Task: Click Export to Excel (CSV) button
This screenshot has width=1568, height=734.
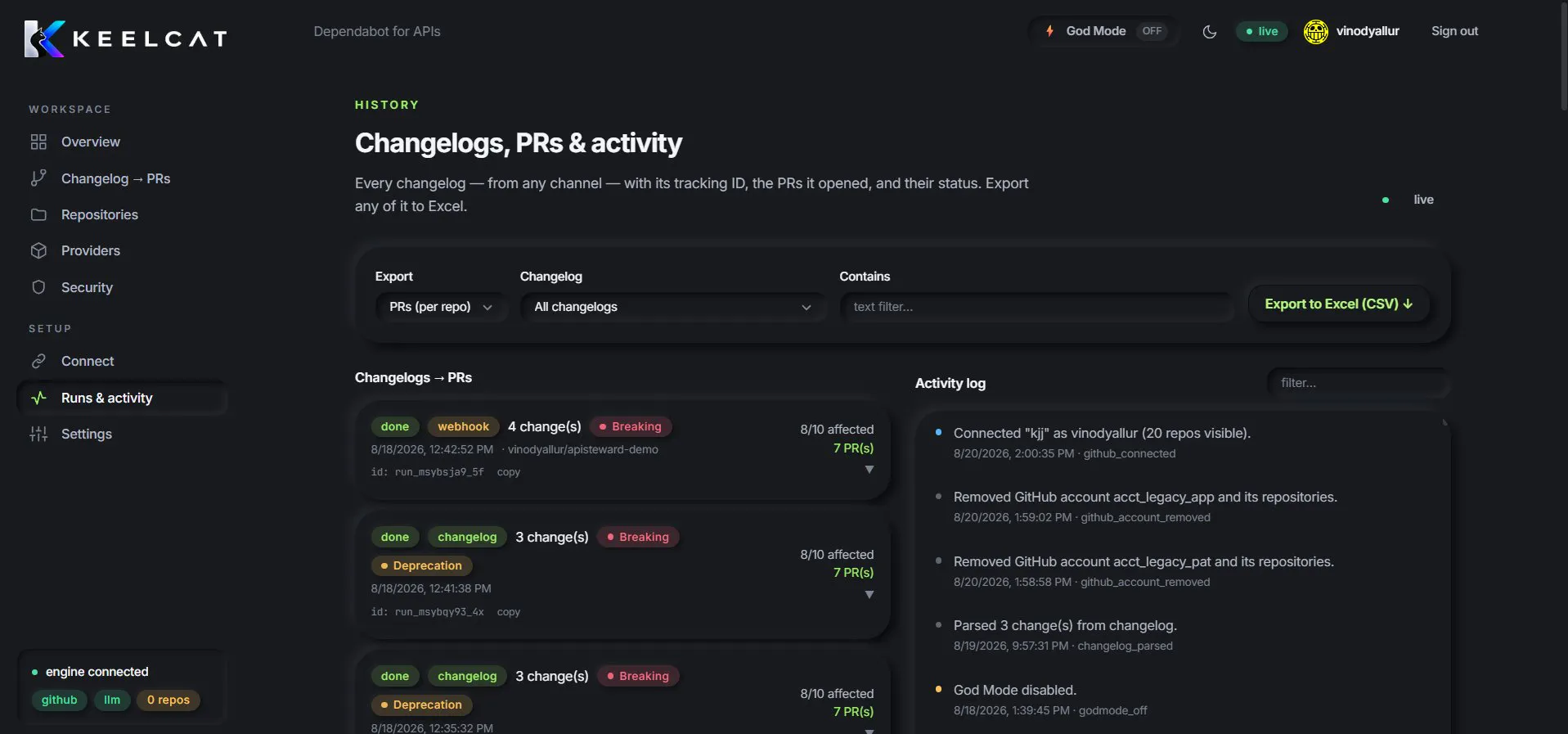Action: pyautogui.click(x=1339, y=304)
